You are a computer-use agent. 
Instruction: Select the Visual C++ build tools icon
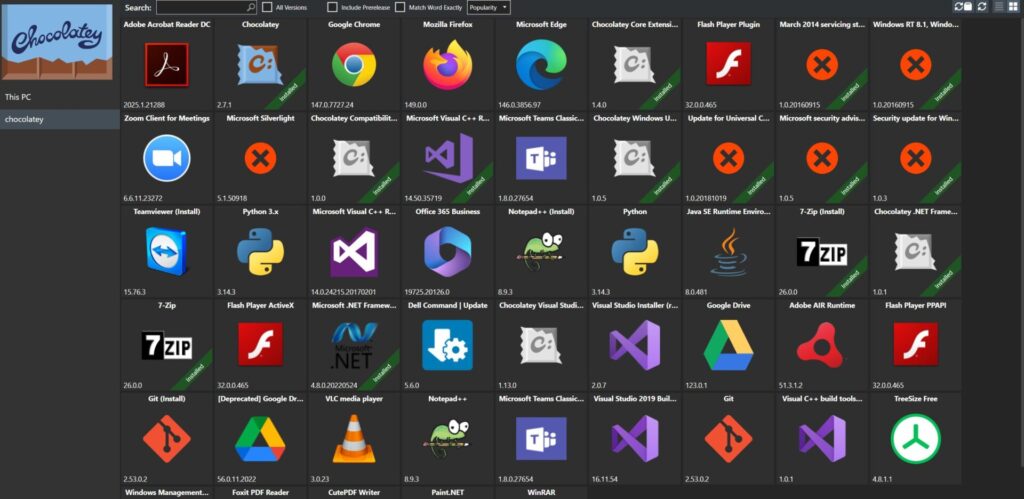coord(822,439)
